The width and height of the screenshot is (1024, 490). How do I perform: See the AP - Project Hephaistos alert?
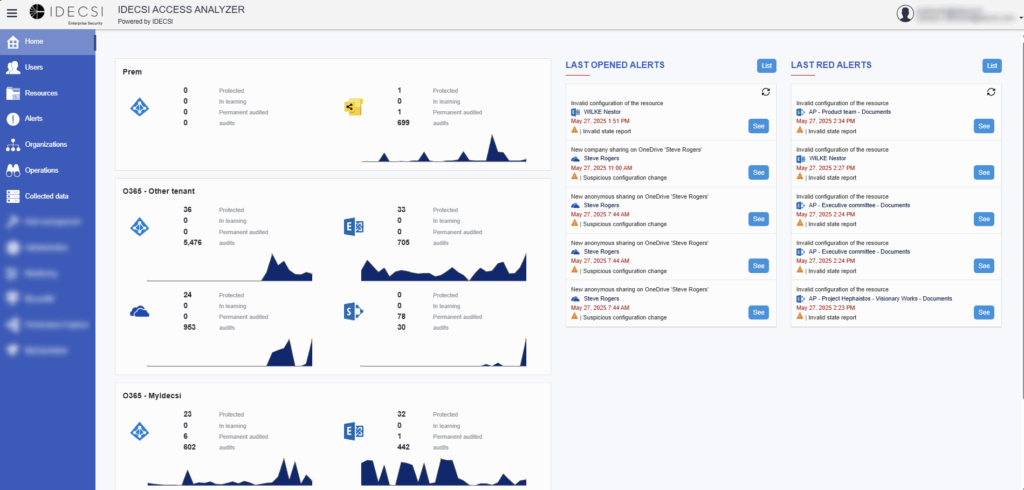[x=984, y=312]
